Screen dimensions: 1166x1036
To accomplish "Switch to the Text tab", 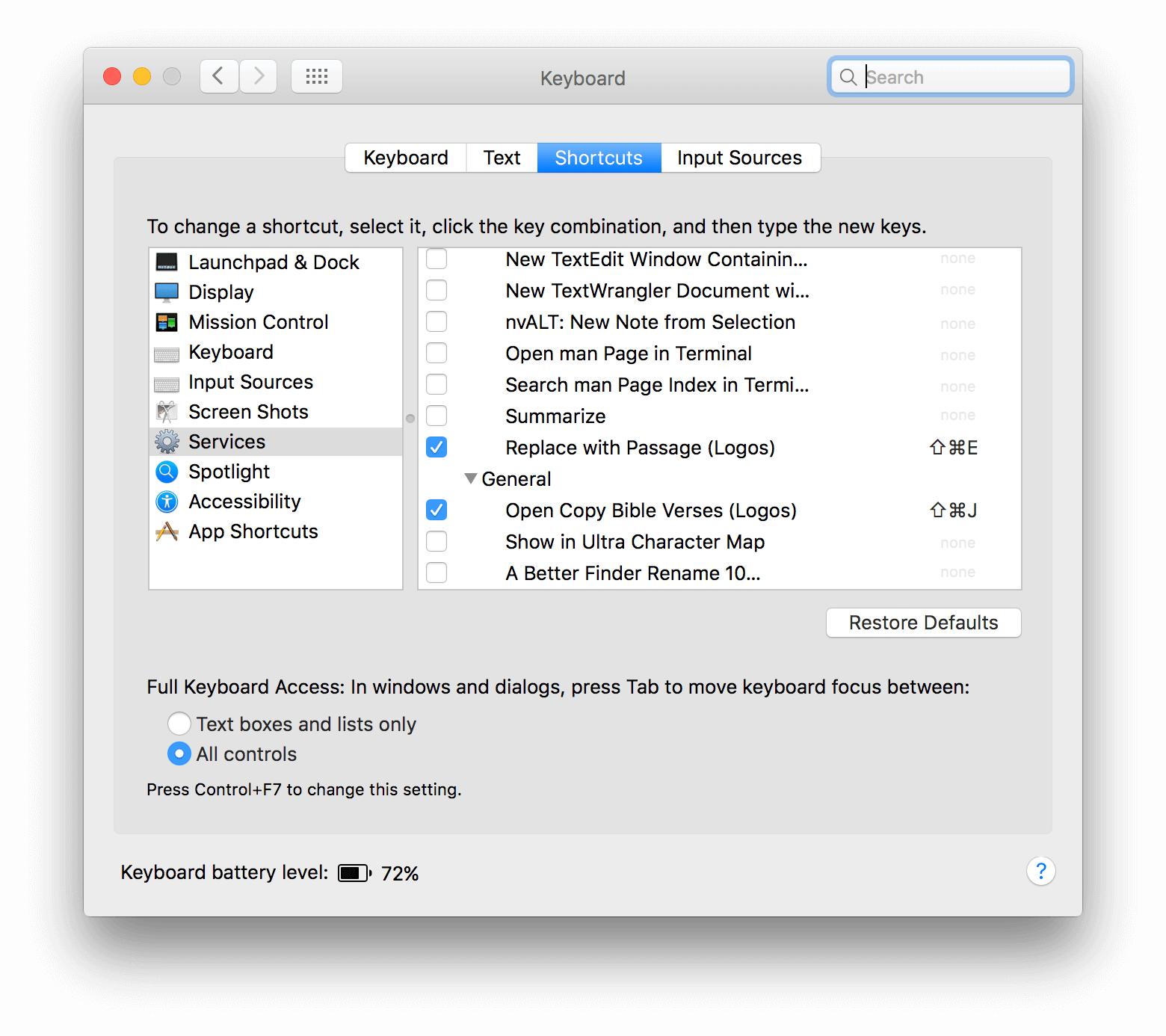I will [502, 158].
